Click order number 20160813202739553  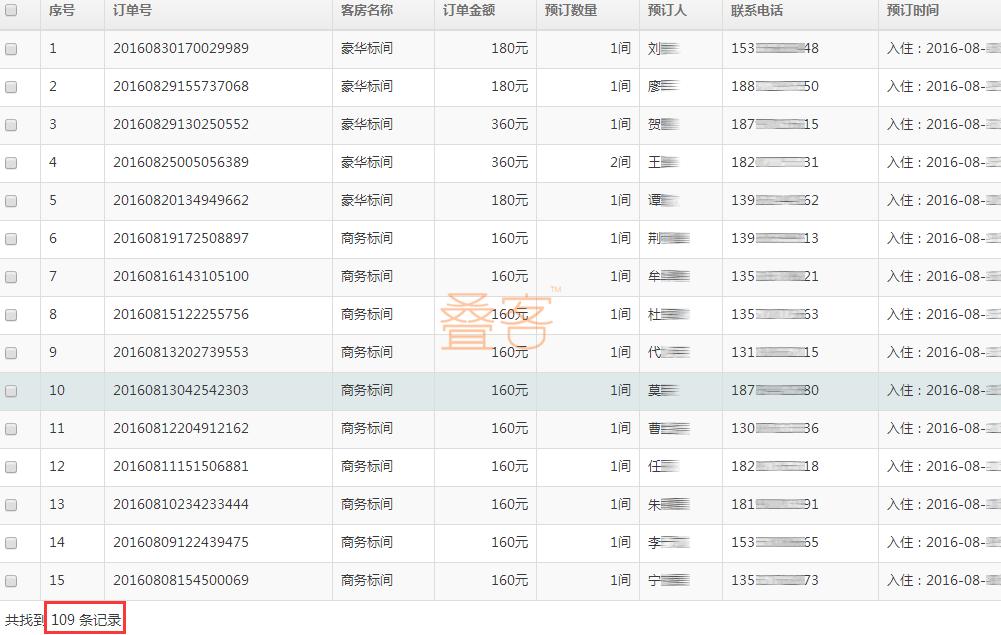tap(178, 353)
